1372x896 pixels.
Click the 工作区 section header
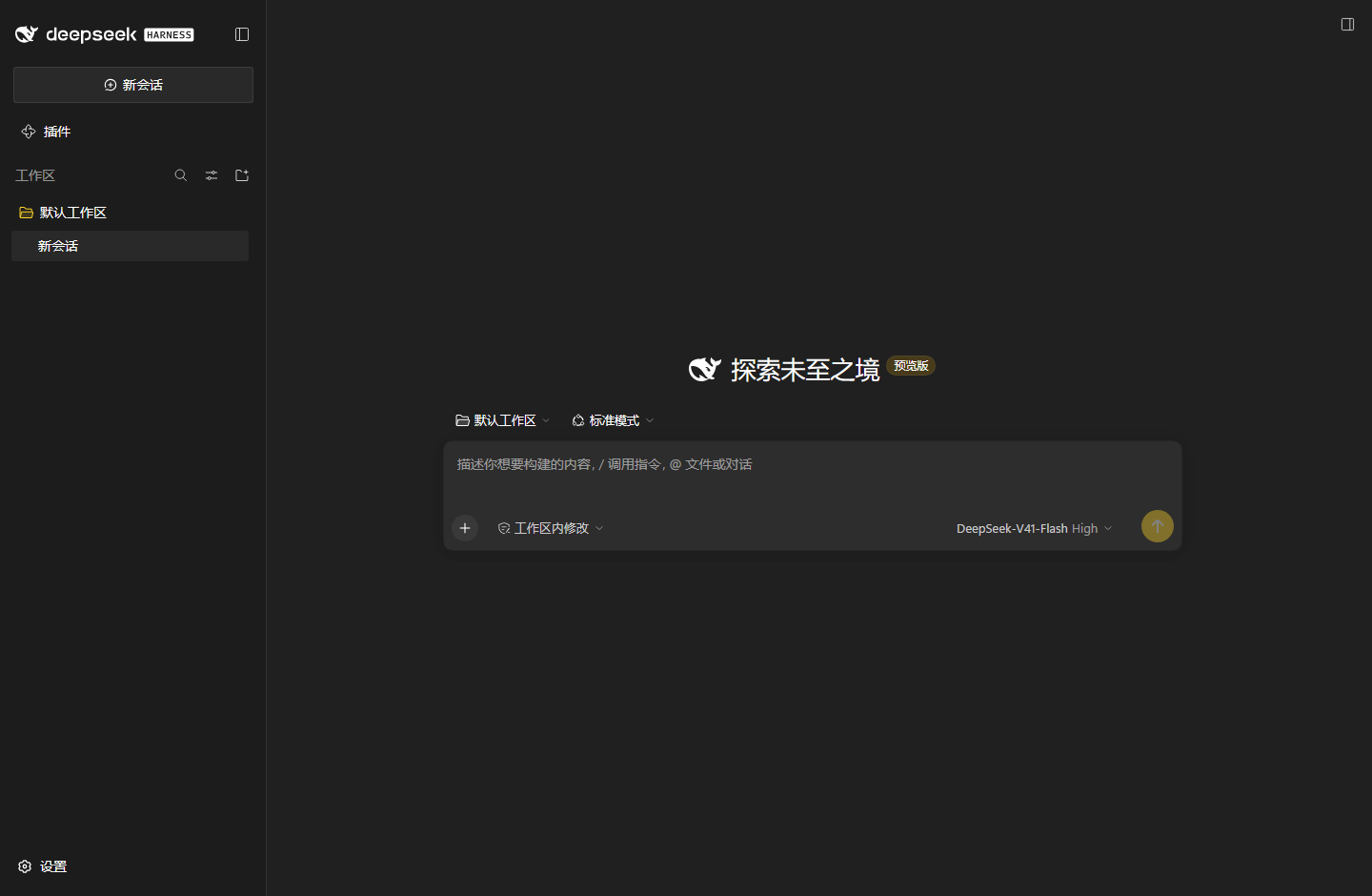[x=35, y=175]
